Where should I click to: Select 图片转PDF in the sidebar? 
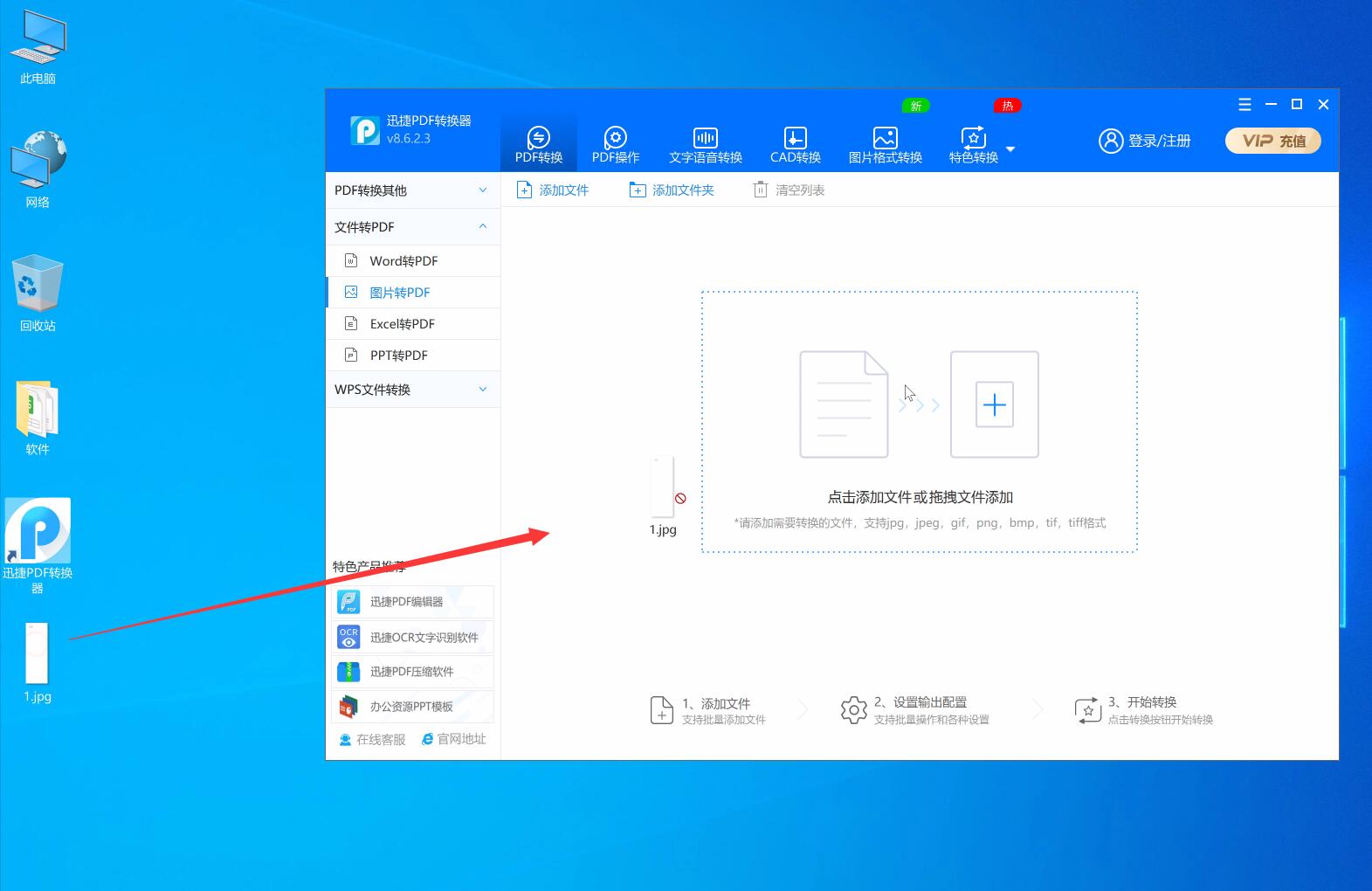click(413, 293)
